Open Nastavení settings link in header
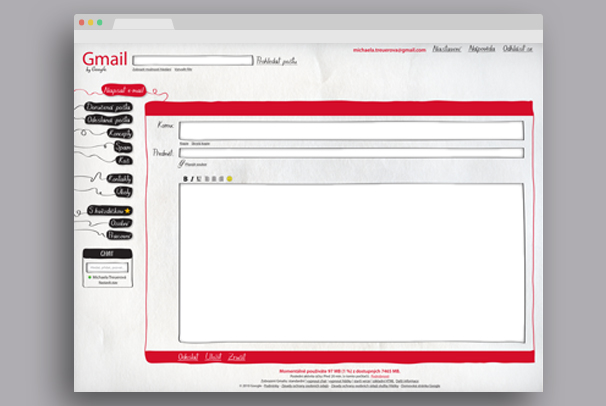The height and width of the screenshot is (406, 606). (x=446, y=49)
